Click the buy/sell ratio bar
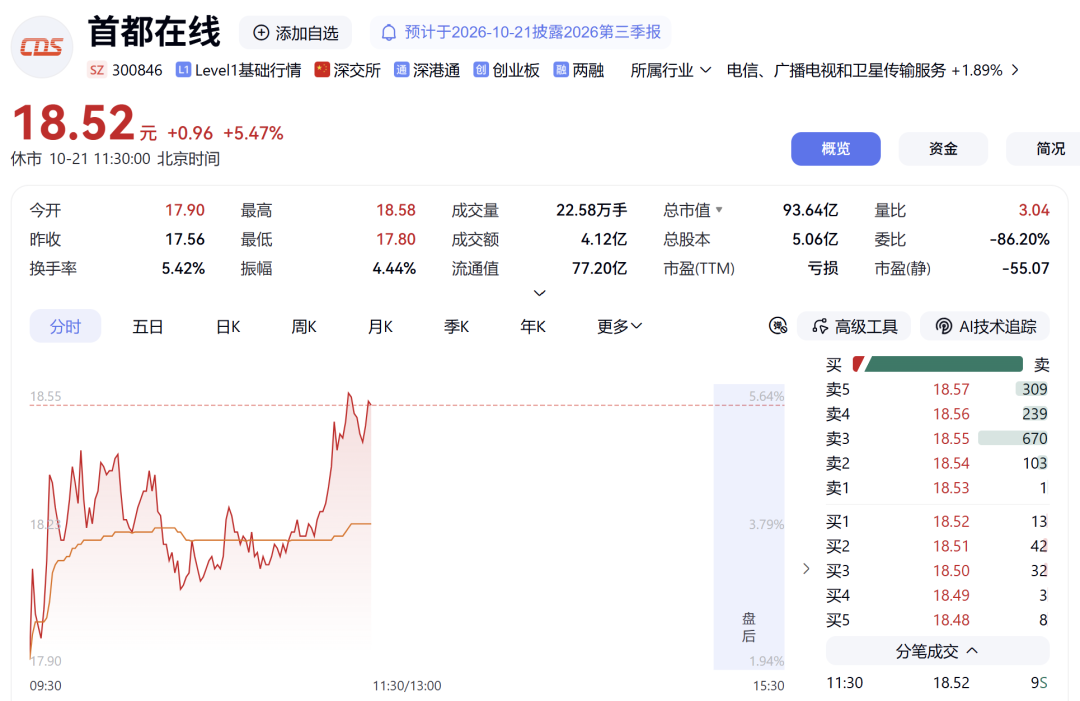 tap(937, 364)
